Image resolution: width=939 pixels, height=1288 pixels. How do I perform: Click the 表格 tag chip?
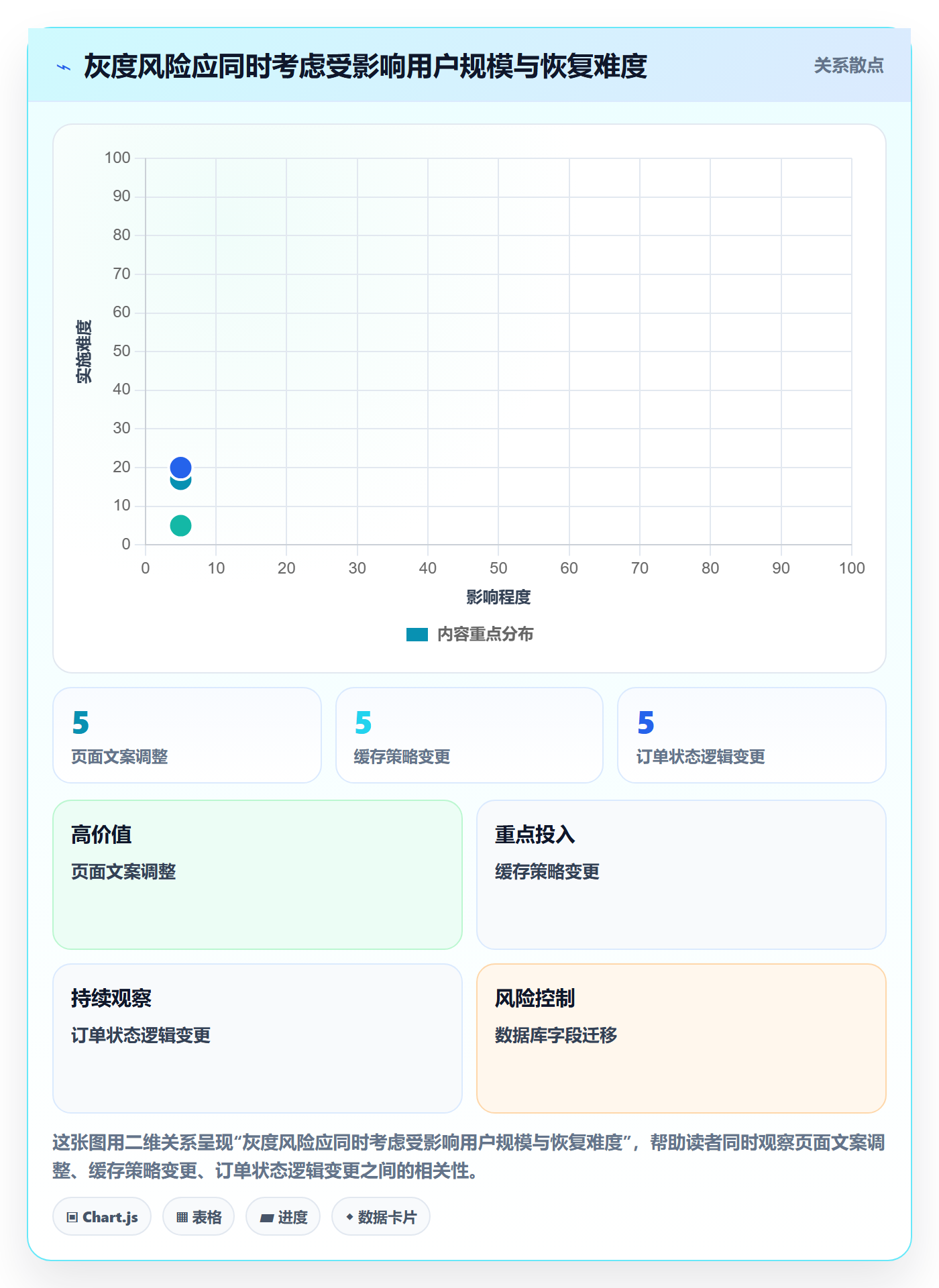coord(199,1217)
